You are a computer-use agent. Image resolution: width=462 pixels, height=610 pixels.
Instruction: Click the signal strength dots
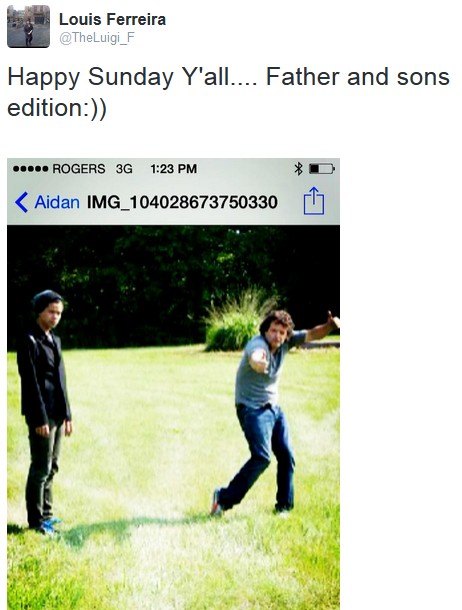pos(30,169)
